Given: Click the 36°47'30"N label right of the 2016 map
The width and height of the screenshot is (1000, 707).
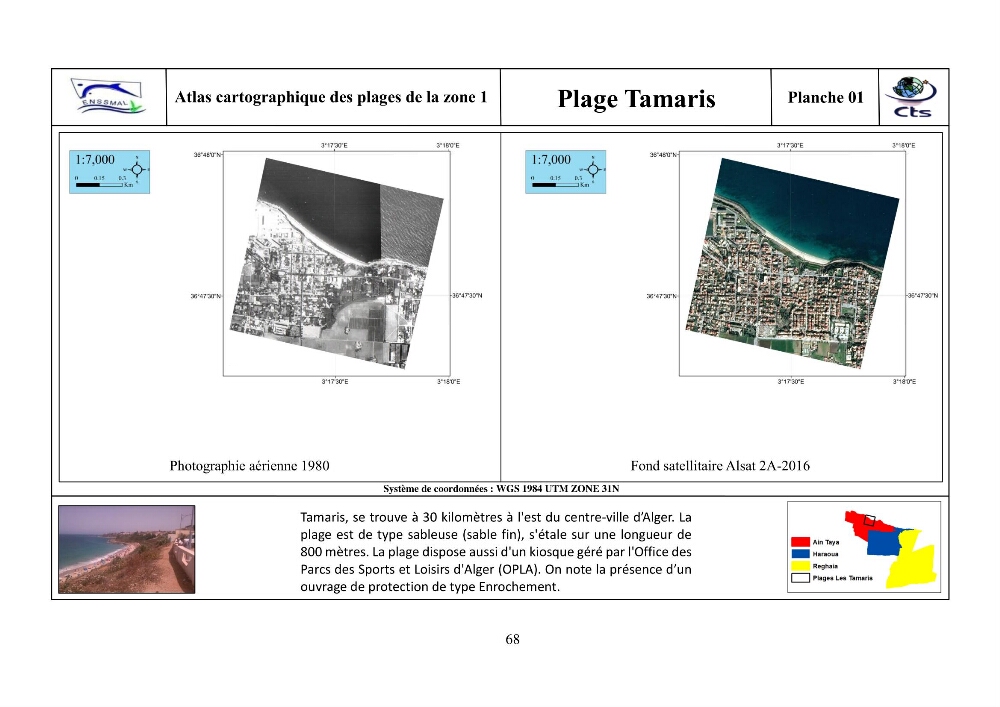Looking at the screenshot, I should pos(923,296).
